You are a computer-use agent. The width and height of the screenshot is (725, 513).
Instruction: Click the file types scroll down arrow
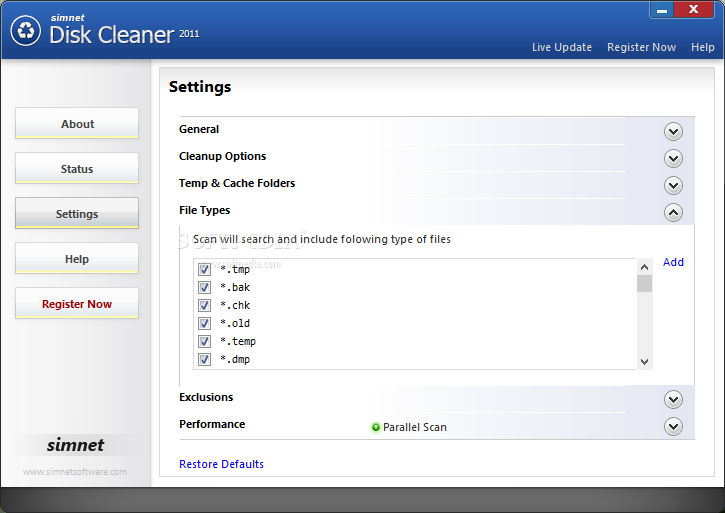click(645, 362)
